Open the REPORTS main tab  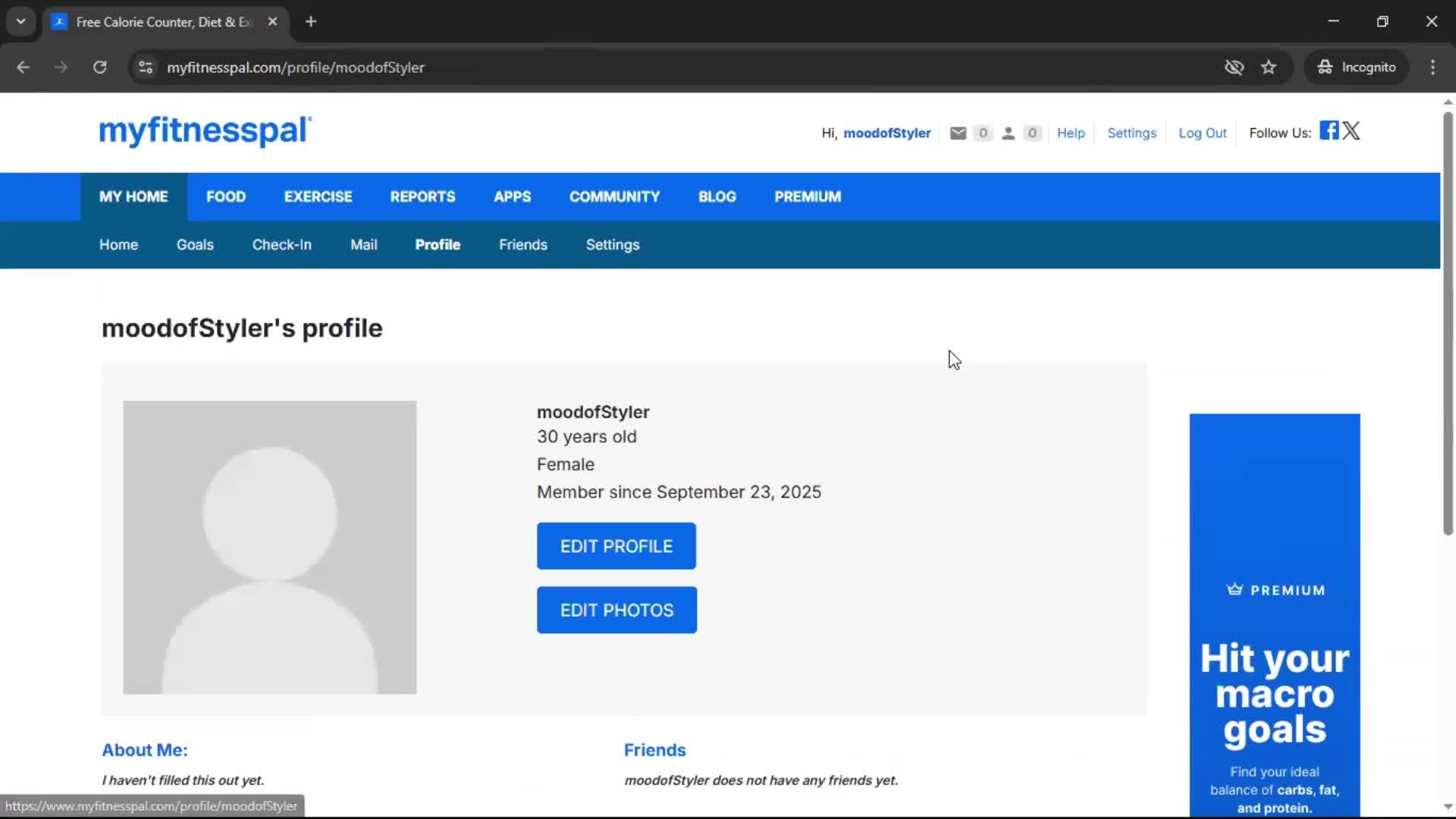click(x=422, y=197)
